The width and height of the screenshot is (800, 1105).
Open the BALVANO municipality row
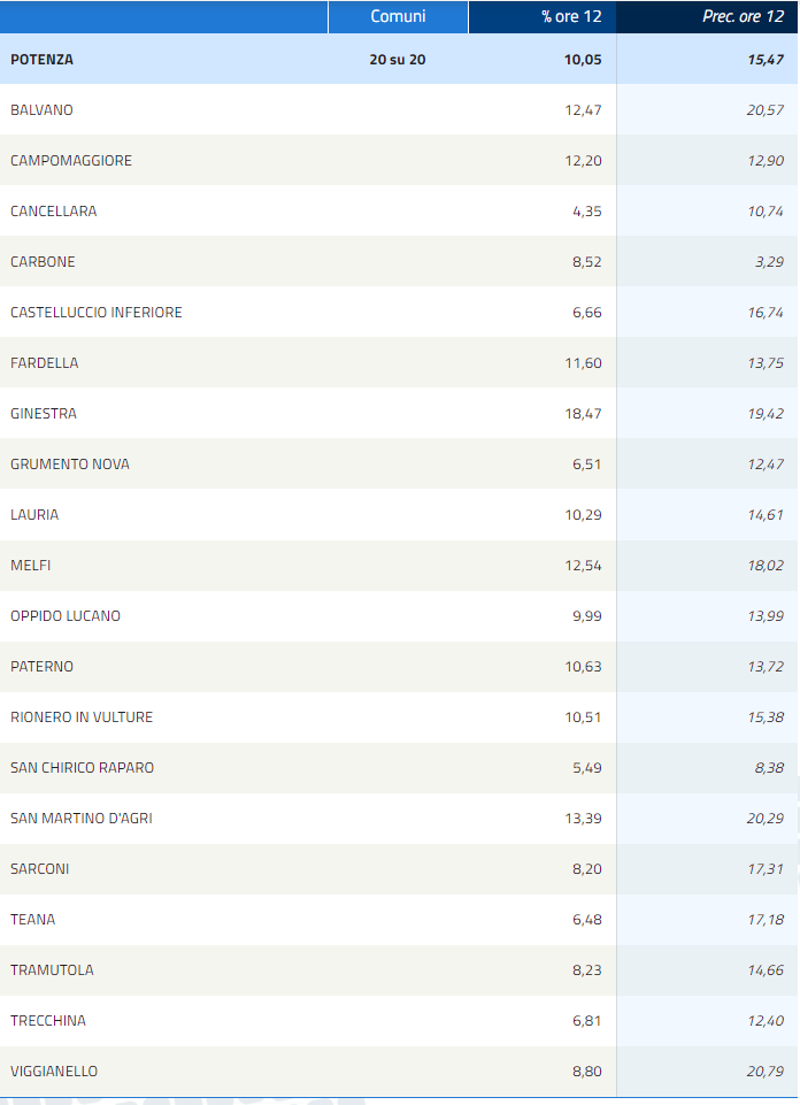[x=399, y=110]
